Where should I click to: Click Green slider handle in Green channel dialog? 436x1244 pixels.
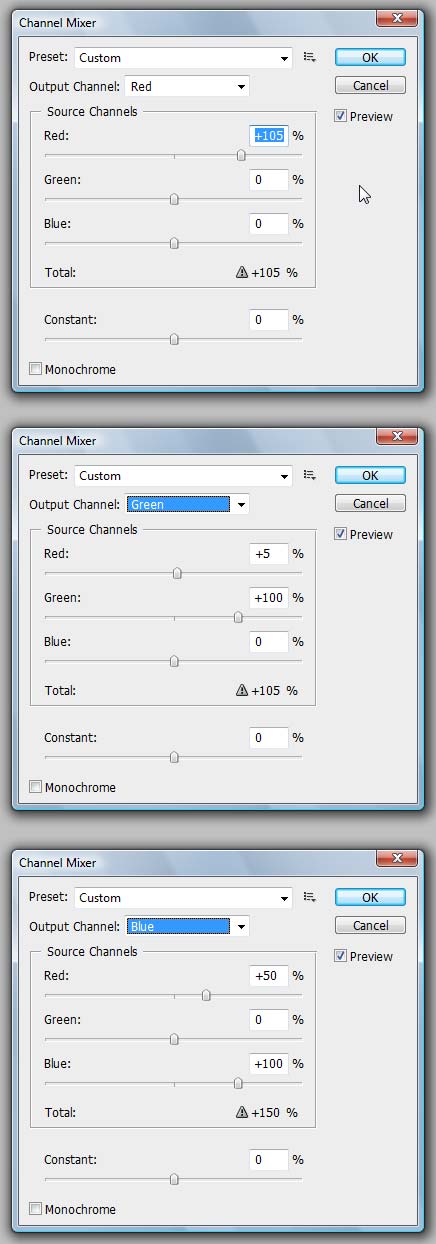(x=238, y=617)
